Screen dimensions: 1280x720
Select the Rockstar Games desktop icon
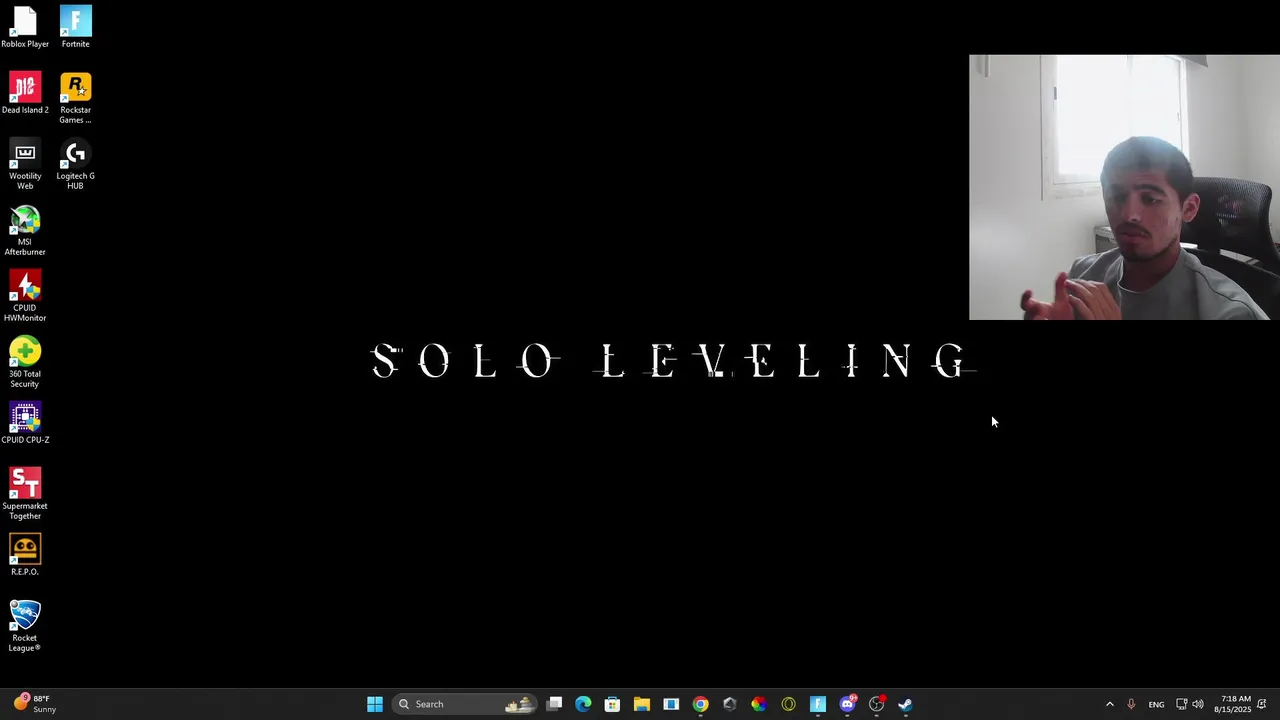75,98
